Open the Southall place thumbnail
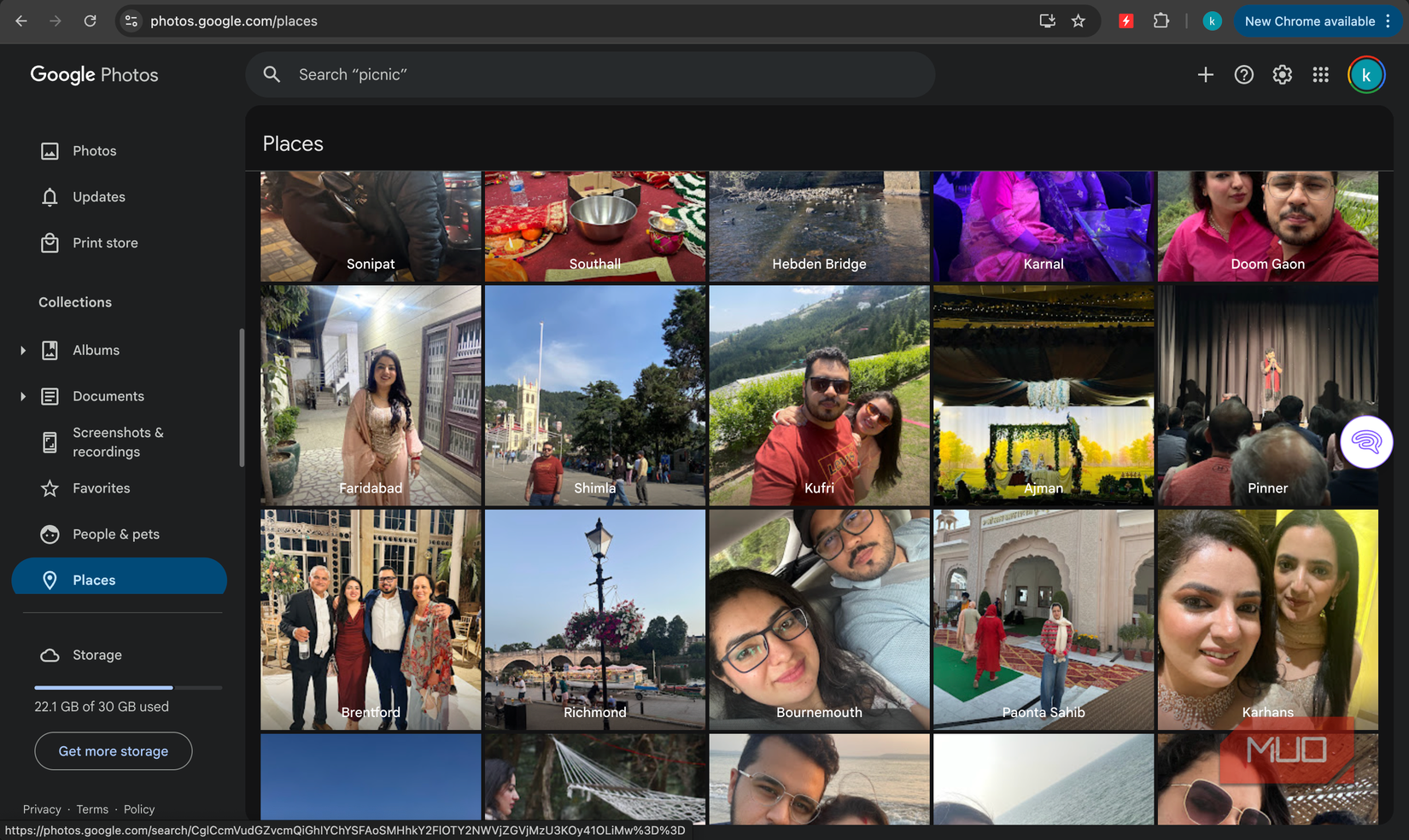1409x840 pixels. point(595,226)
